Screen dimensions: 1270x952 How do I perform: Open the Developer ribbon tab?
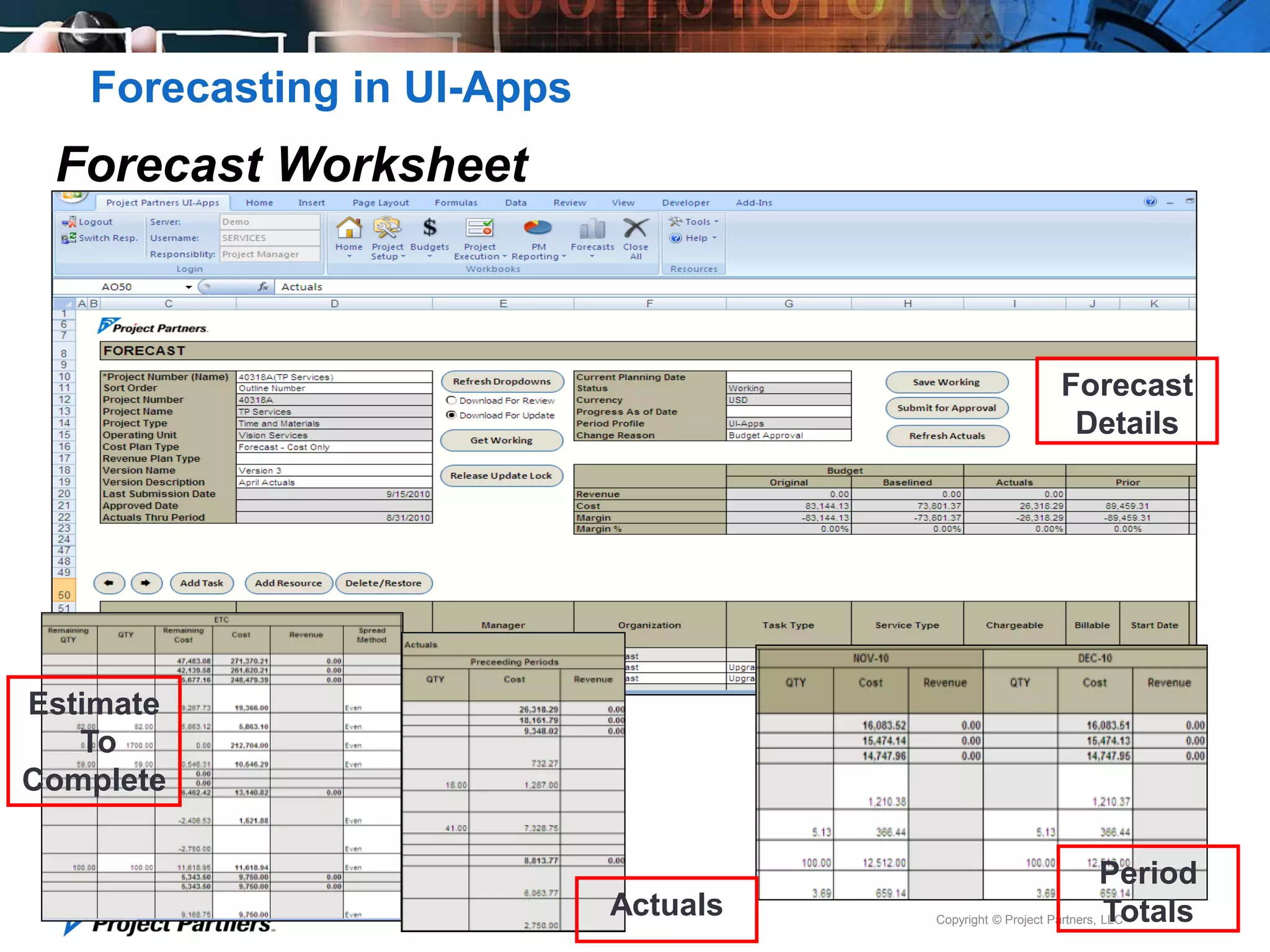(x=685, y=203)
